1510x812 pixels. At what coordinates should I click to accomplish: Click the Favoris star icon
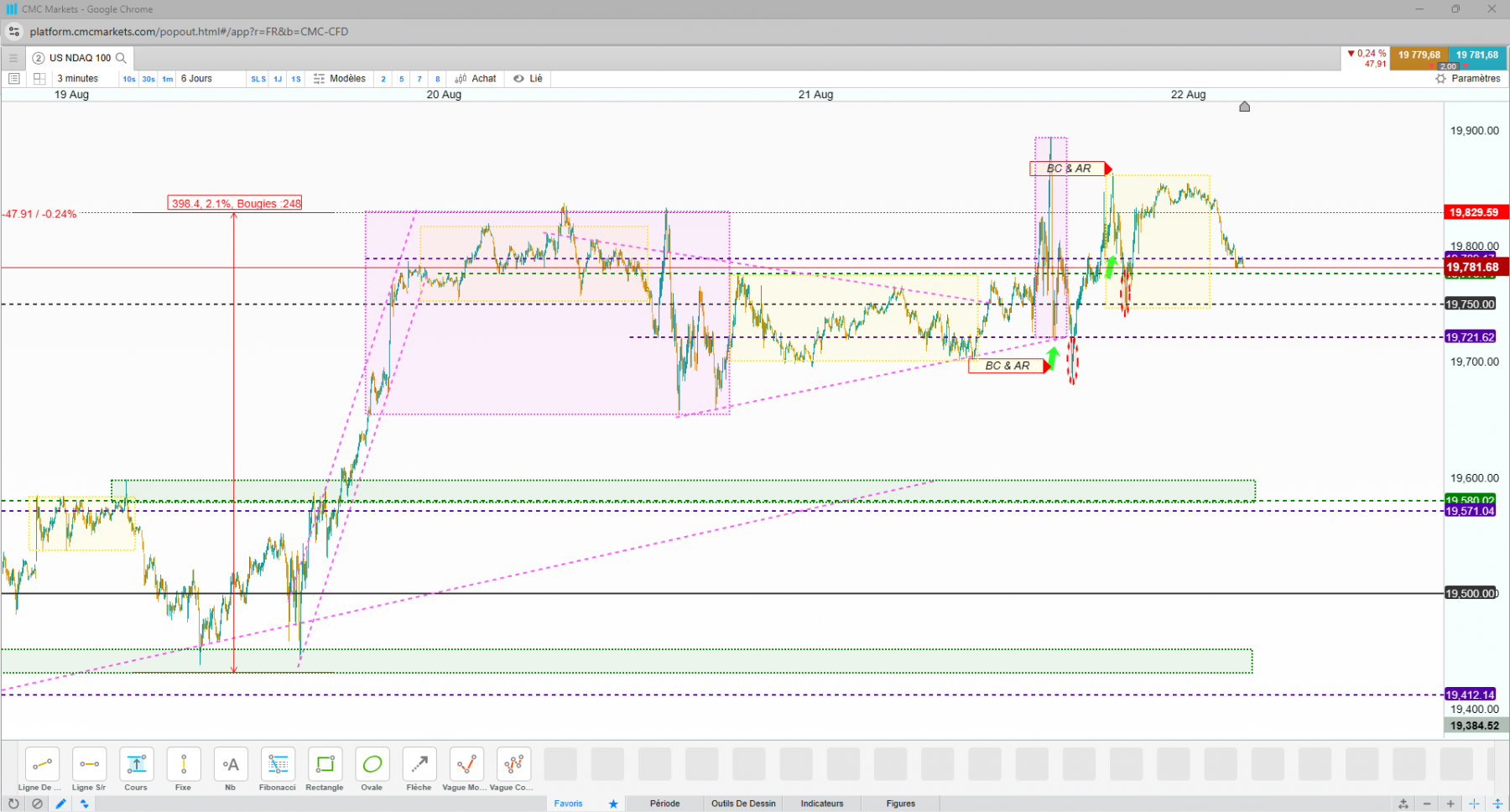pos(613,804)
